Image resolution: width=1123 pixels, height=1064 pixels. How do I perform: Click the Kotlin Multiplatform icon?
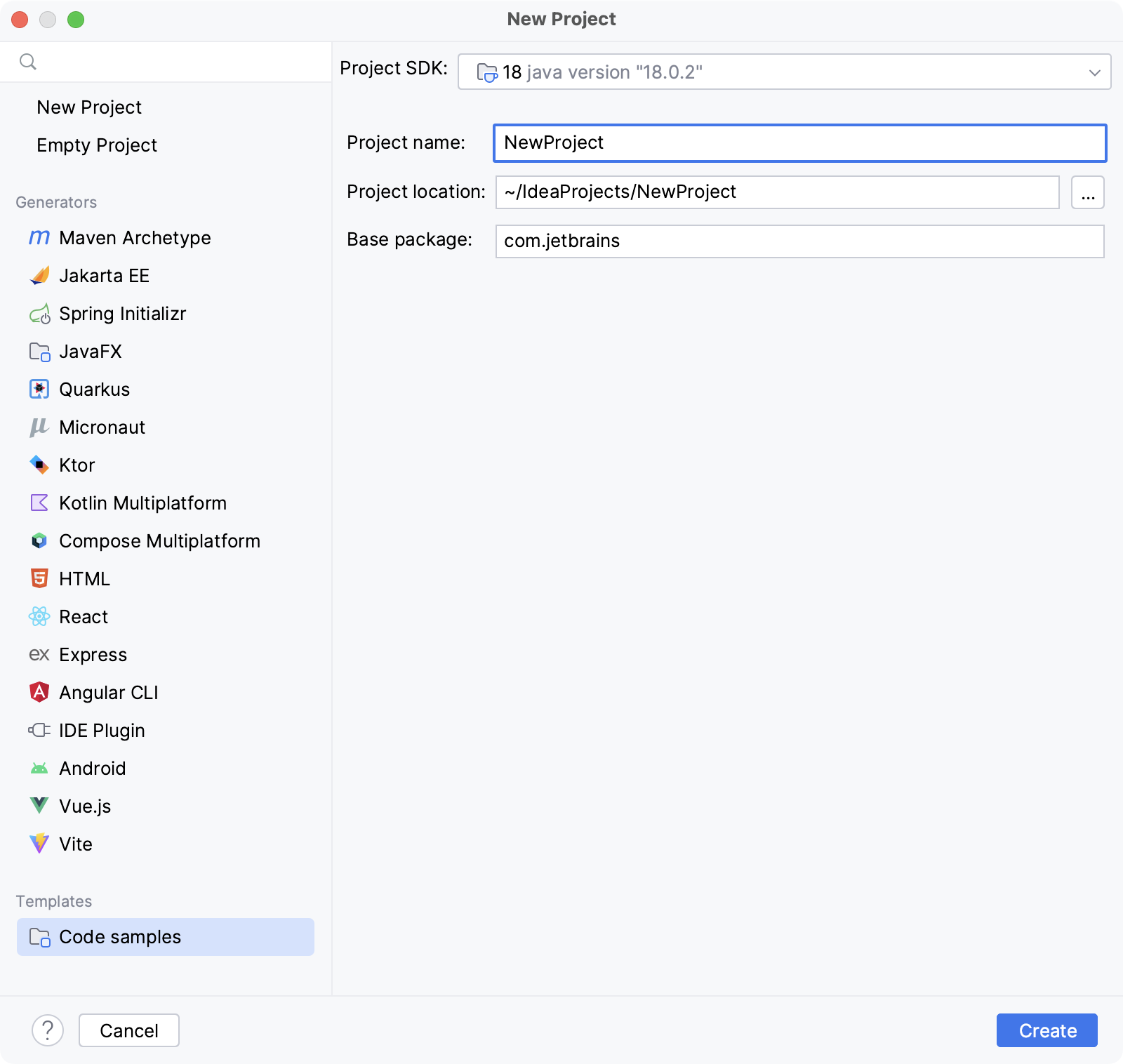point(39,503)
